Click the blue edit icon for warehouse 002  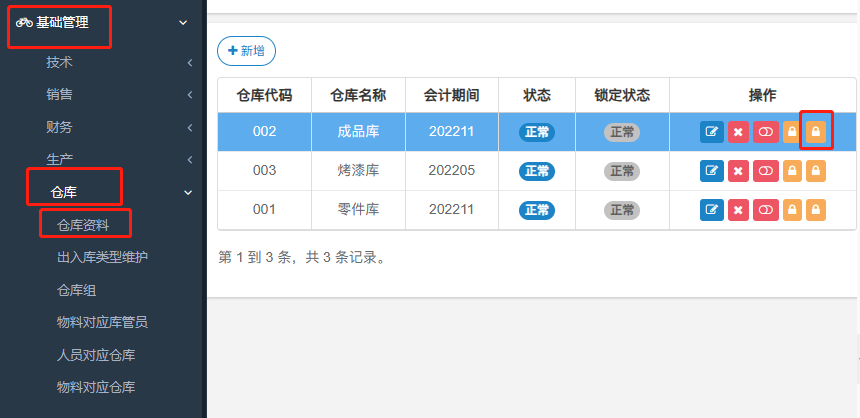(x=712, y=132)
